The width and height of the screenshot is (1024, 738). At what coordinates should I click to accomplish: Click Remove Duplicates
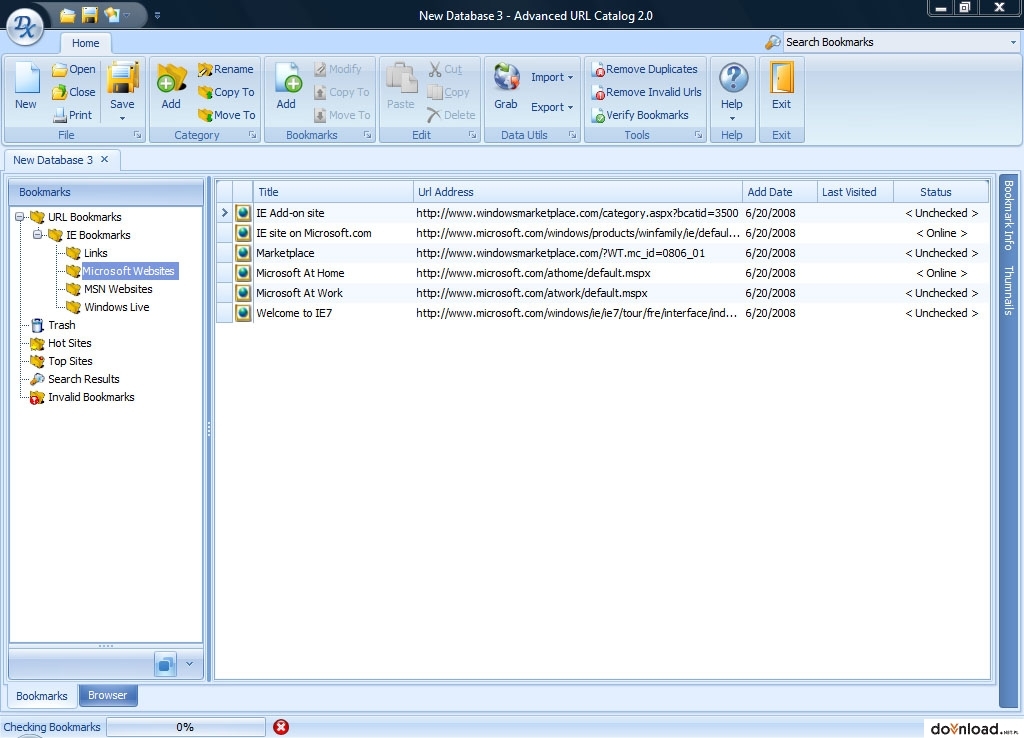pos(645,69)
